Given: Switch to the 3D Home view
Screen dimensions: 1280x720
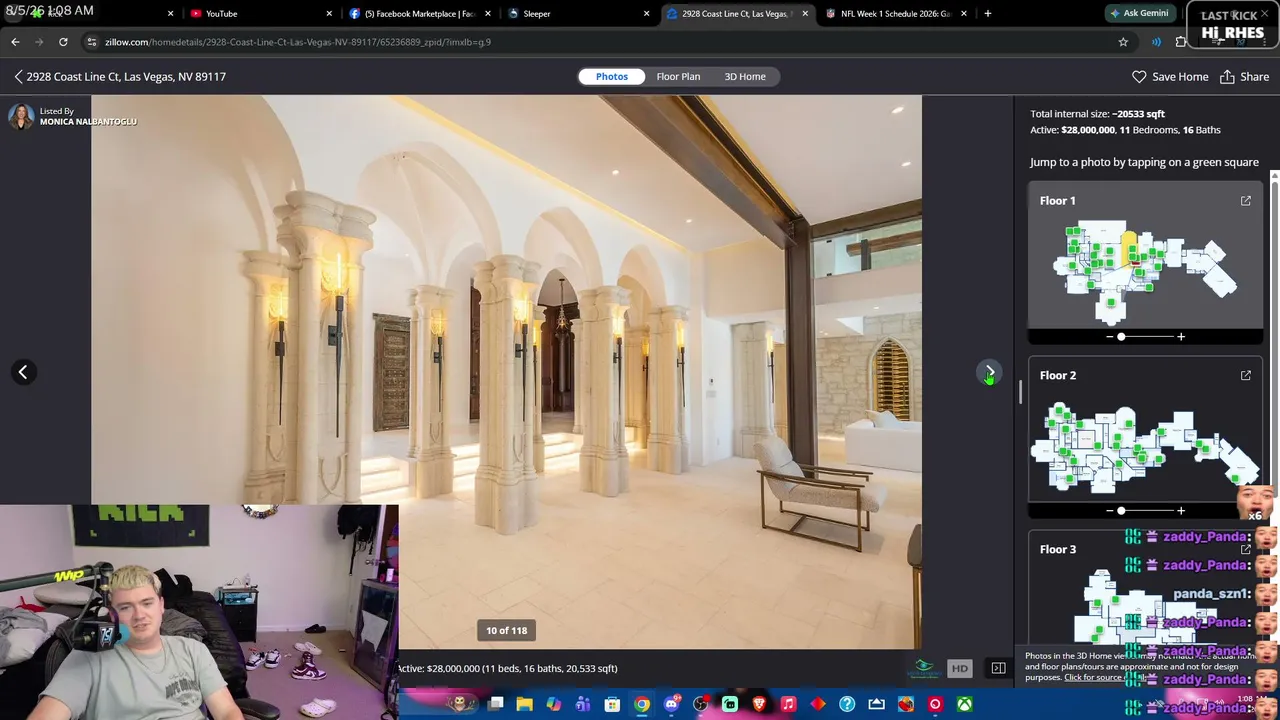Looking at the screenshot, I should pyautogui.click(x=745, y=76).
